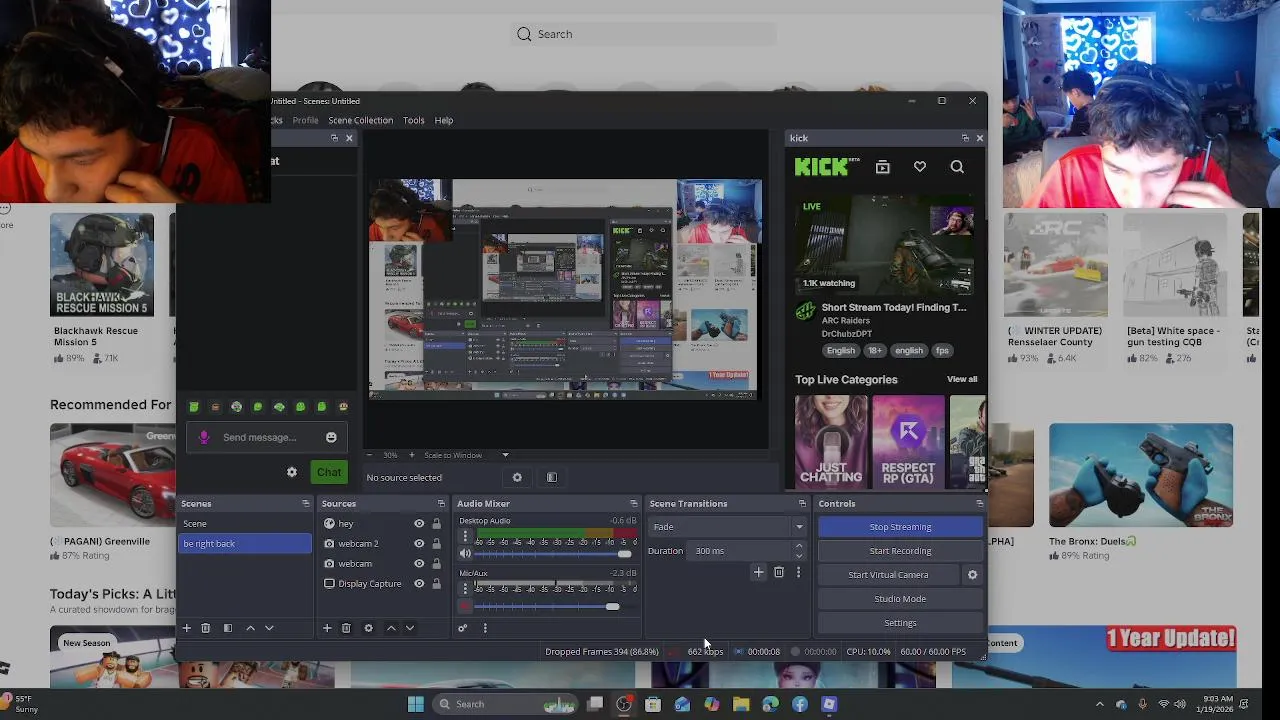Move scene up arrow in Scenes panel

(x=250, y=628)
